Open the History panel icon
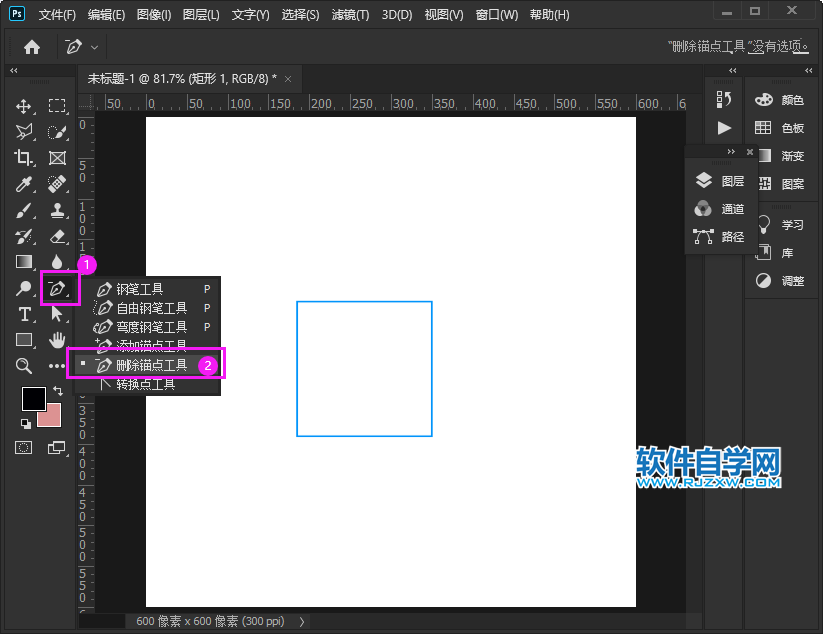The height and width of the screenshot is (634, 823). 725,99
